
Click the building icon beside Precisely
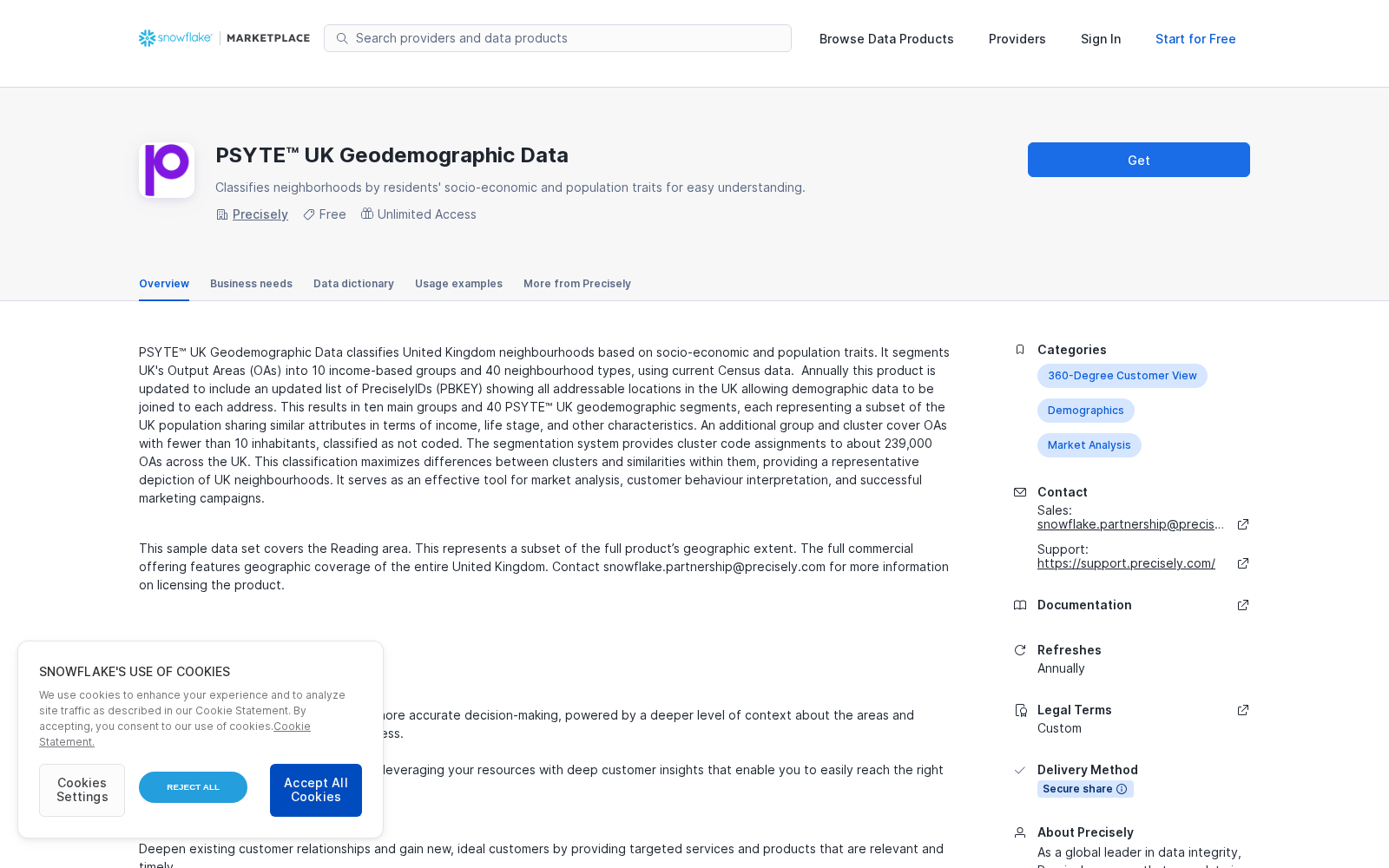221,214
